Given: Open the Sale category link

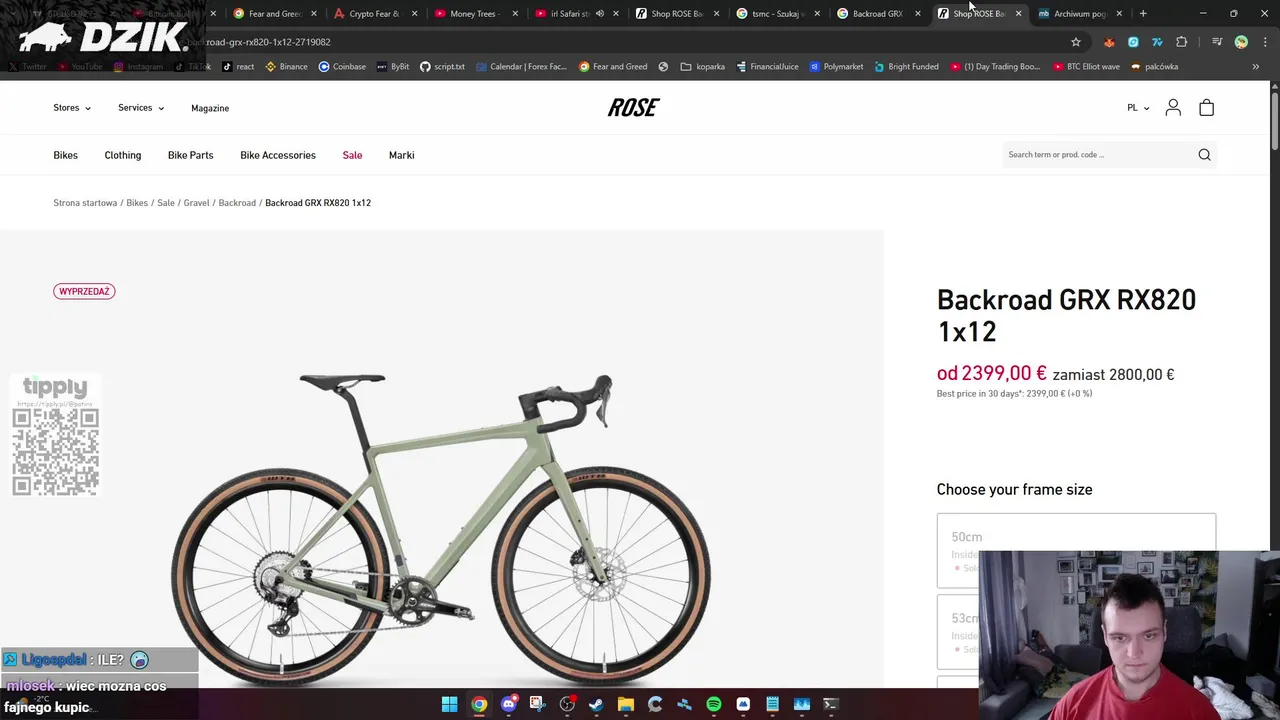Looking at the screenshot, I should coord(352,155).
